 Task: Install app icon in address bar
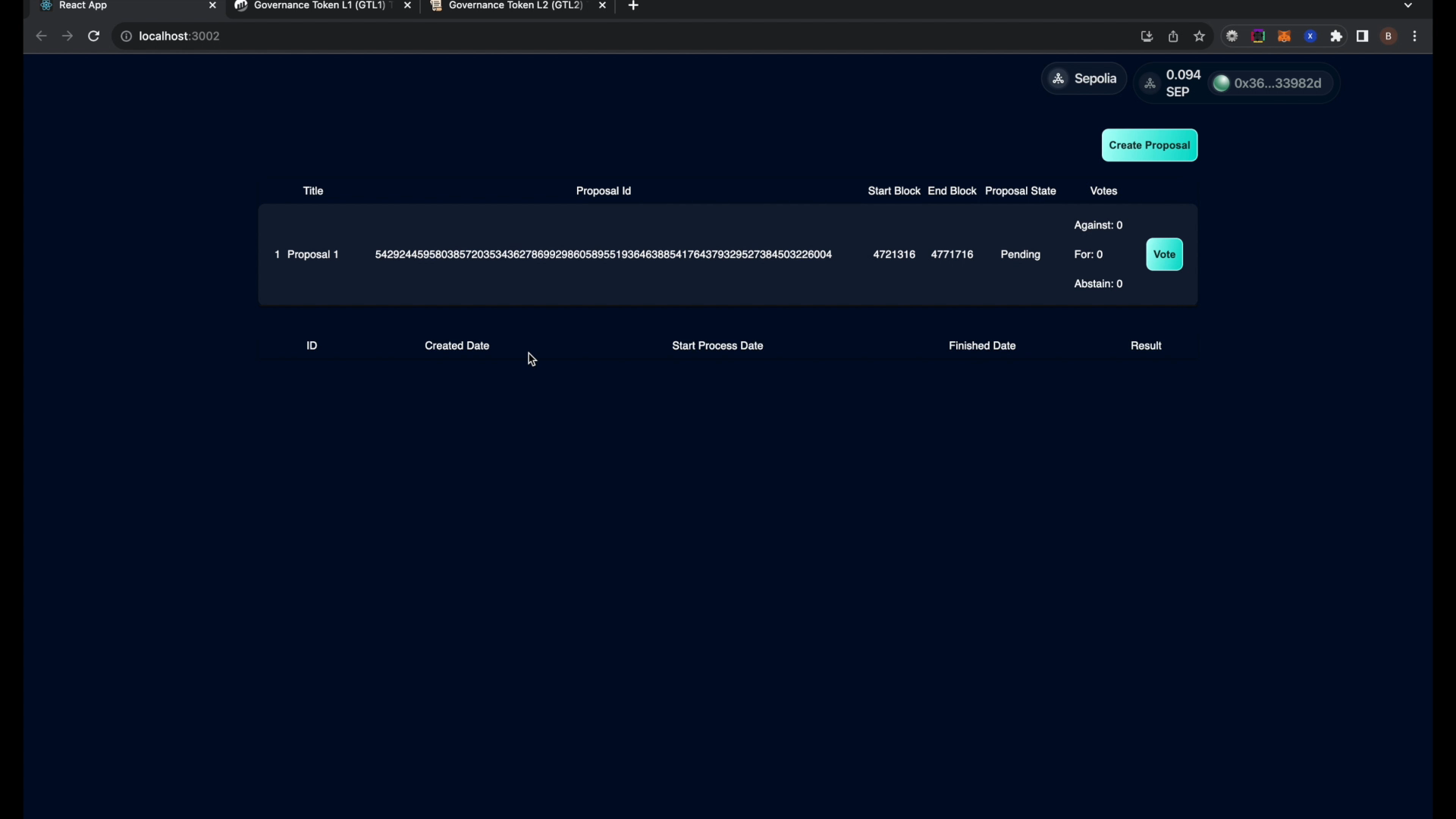(x=1147, y=36)
